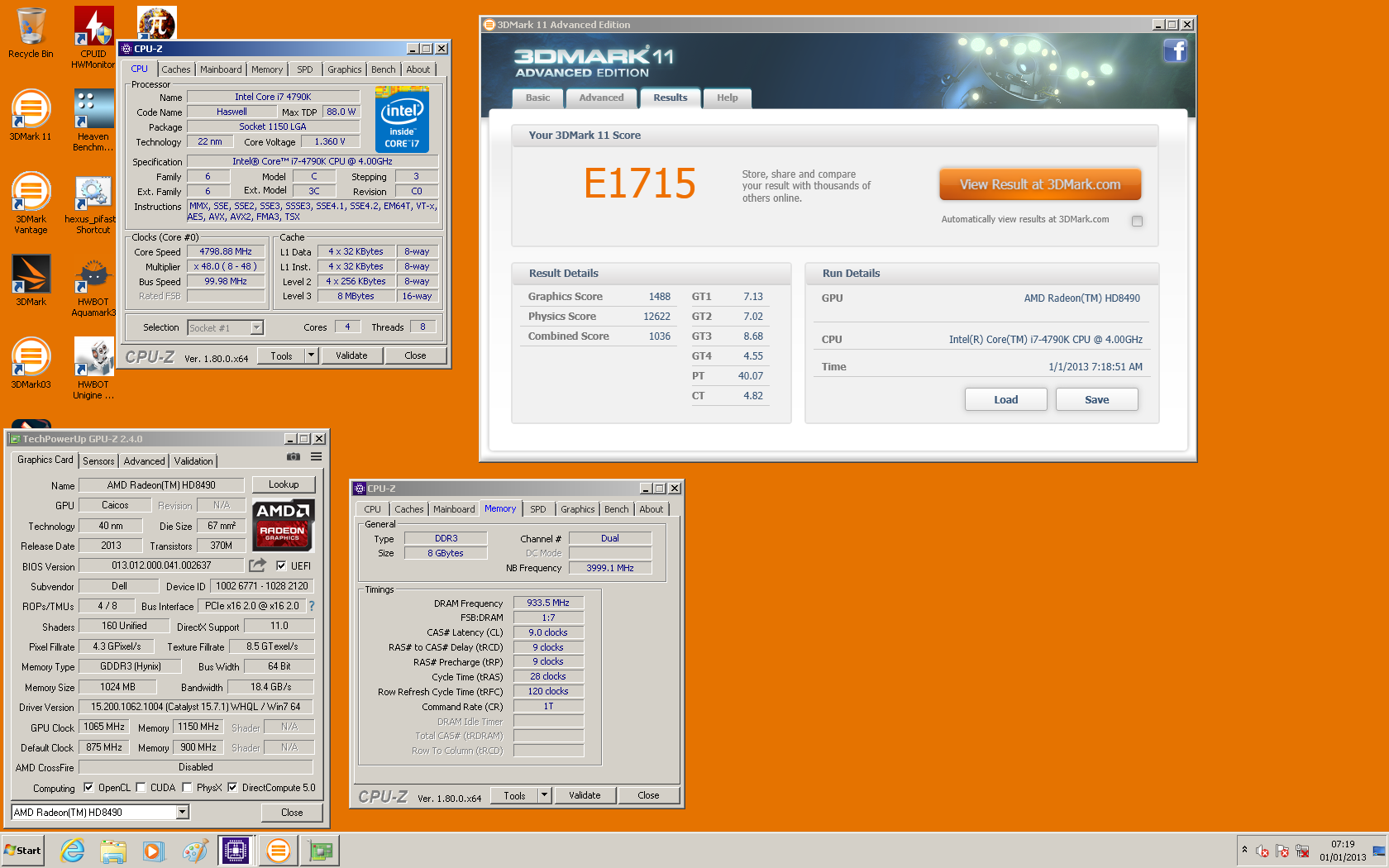
Task: Click Save button in Run Details
Action: (1096, 399)
